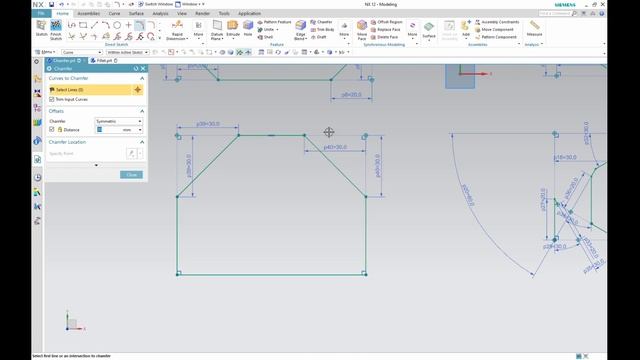Collapse the Chamfer Location section
The height and width of the screenshot is (360, 640).
pyautogui.click(x=142, y=142)
